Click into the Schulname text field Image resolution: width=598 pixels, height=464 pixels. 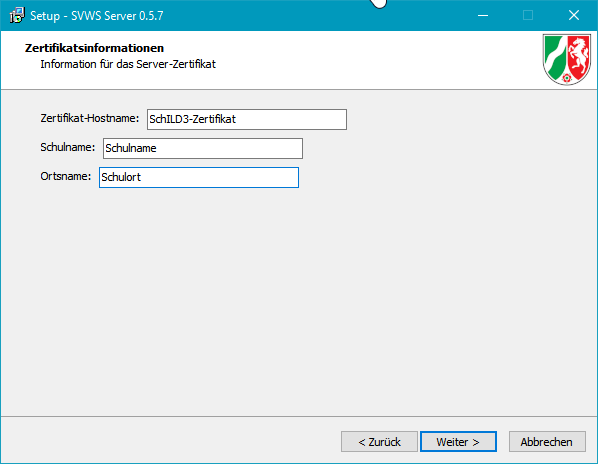tap(203, 148)
